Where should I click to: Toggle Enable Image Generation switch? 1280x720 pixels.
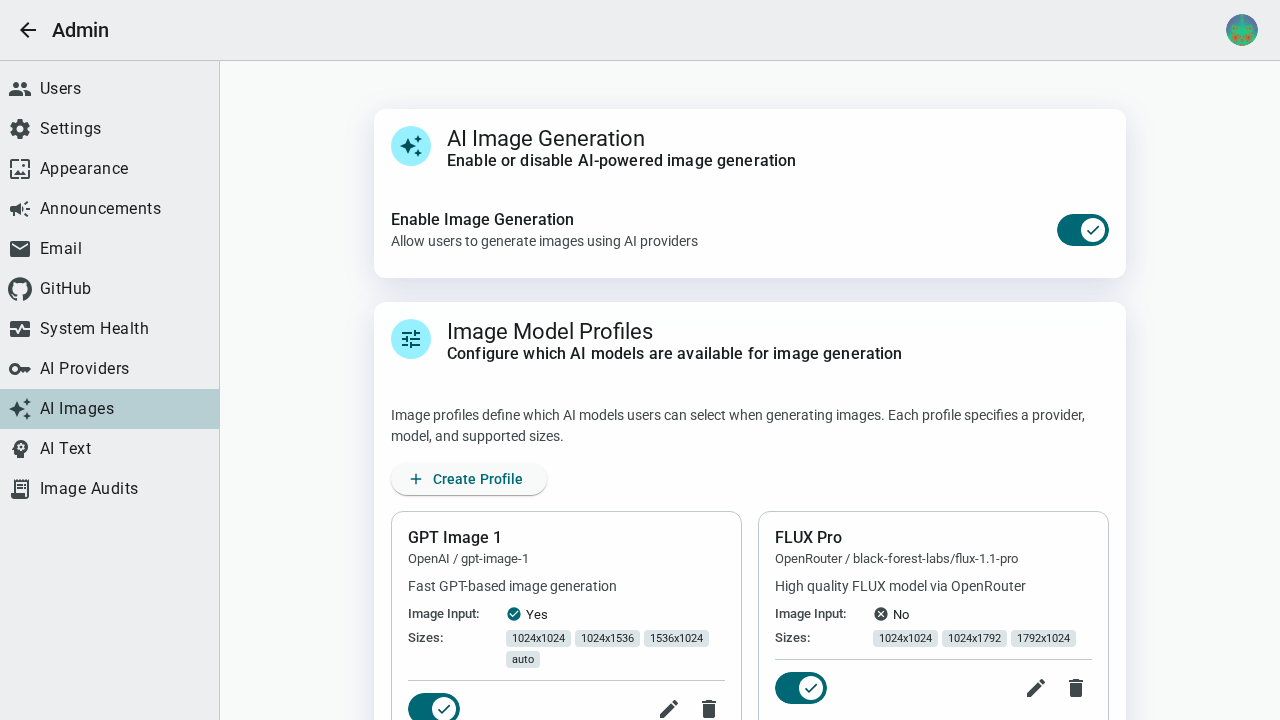click(1083, 230)
